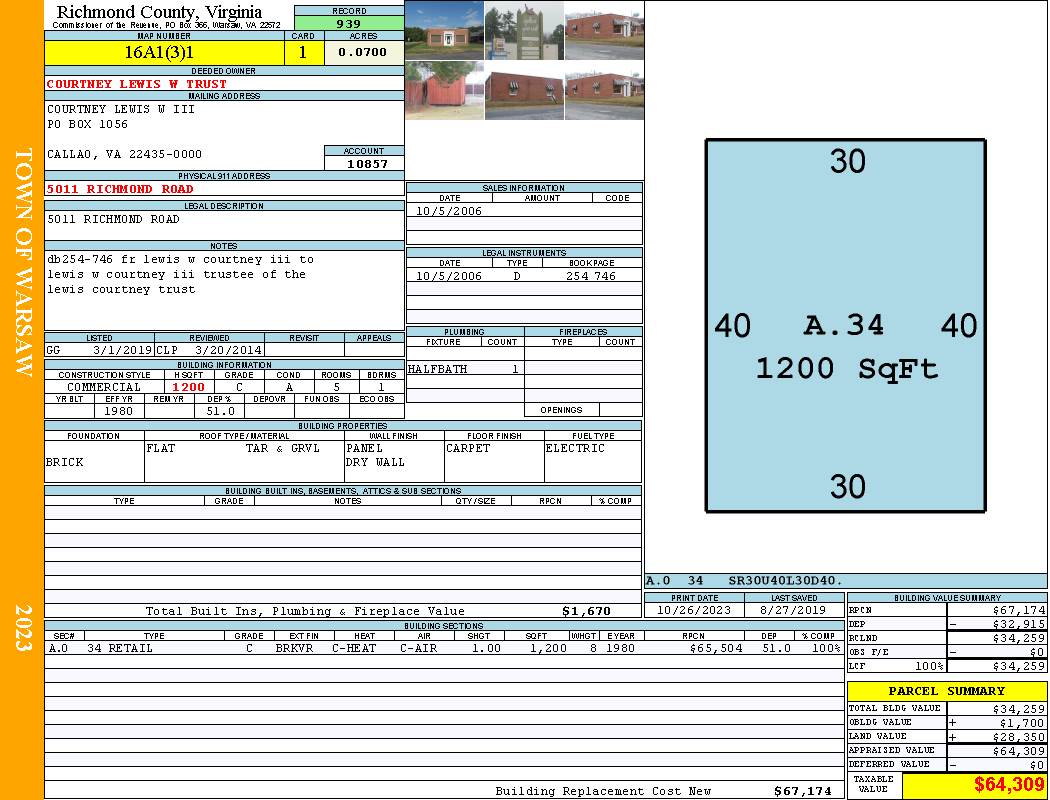The height and width of the screenshot is (800, 1050).
Task: Select total built-ins value $1,670
Action: [x=587, y=611]
